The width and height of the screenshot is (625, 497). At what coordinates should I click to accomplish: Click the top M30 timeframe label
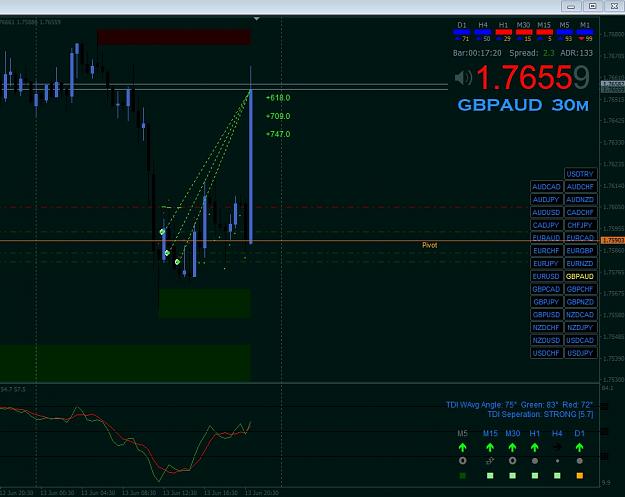click(x=523, y=25)
